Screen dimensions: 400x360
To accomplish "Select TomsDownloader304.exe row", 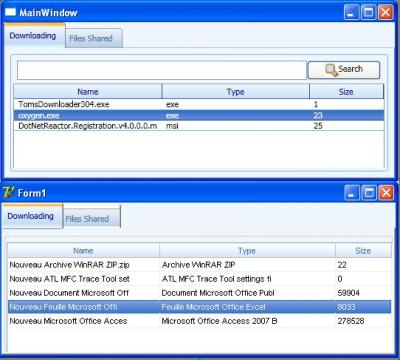I will (x=199, y=104).
